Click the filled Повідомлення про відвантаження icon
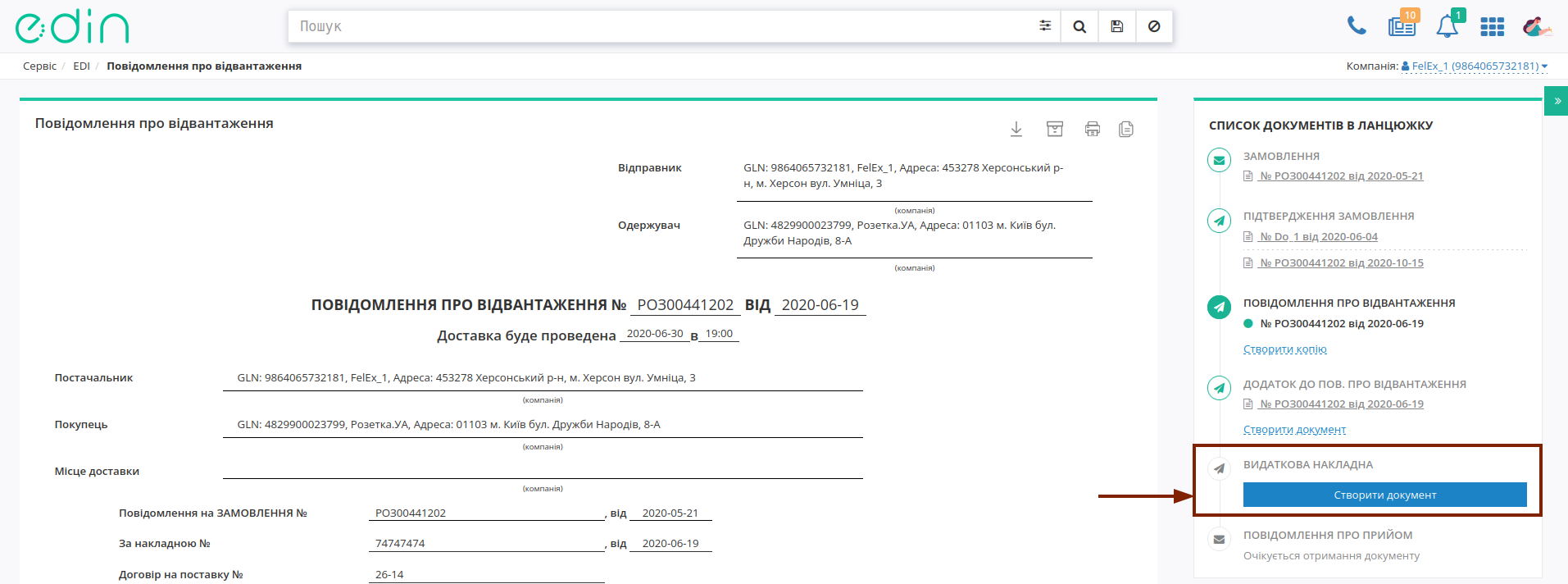 tap(1220, 307)
